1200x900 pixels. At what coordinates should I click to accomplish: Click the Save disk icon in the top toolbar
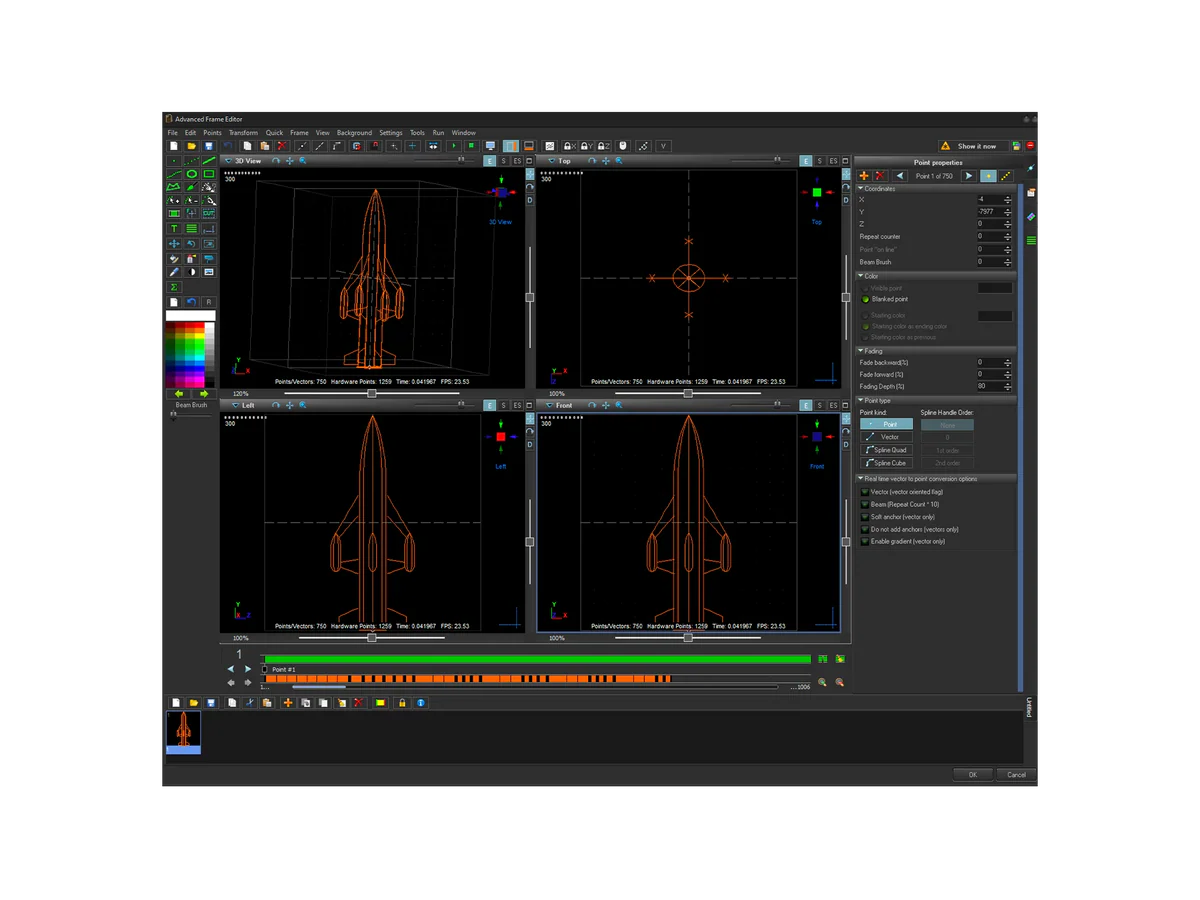click(x=208, y=146)
